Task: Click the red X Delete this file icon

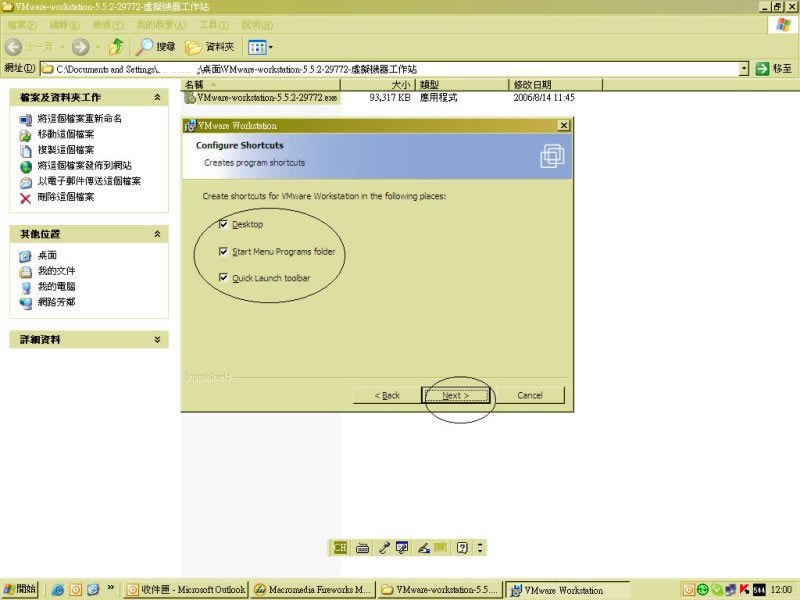Action: point(26,198)
